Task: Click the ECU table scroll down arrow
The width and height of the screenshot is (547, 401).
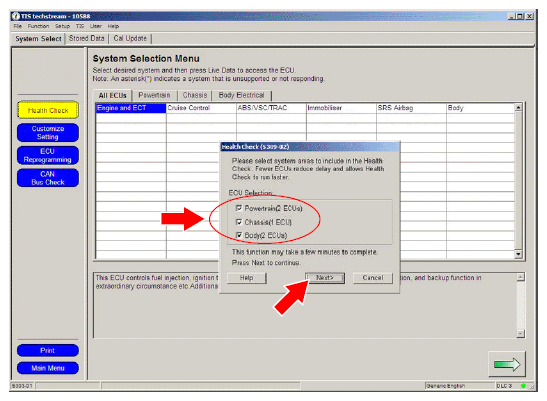Action: pyautogui.click(x=518, y=254)
